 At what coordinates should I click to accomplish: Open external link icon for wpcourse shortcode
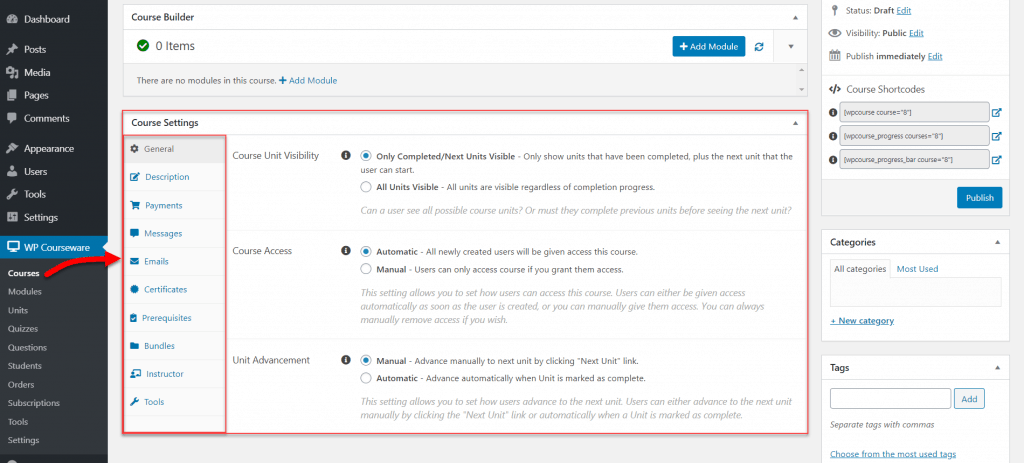(x=996, y=112)
